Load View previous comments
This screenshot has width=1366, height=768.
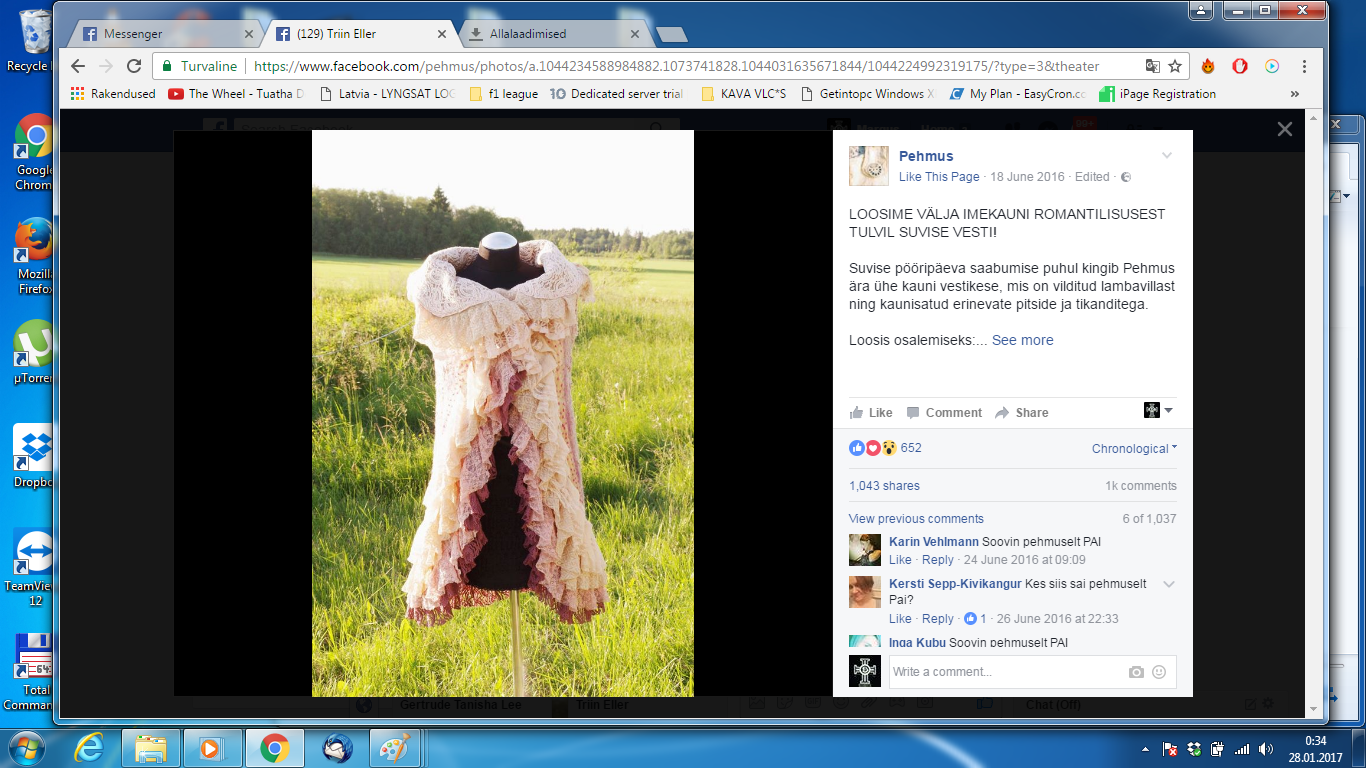[x=916, y=519]
